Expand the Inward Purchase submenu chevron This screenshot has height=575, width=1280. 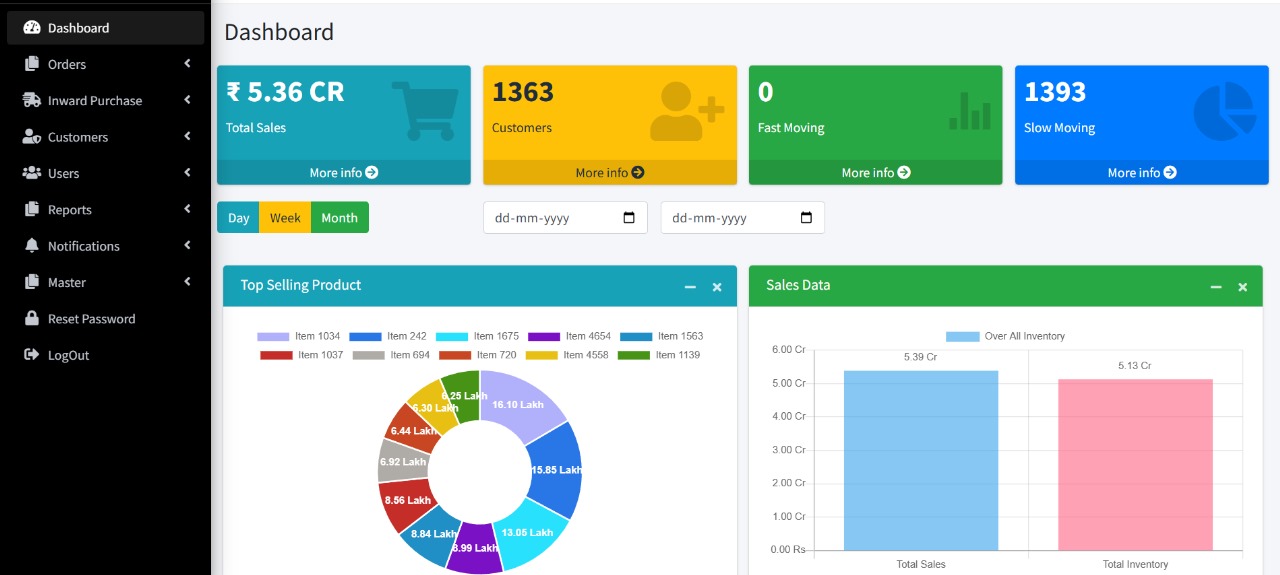(x=187, y=100)
